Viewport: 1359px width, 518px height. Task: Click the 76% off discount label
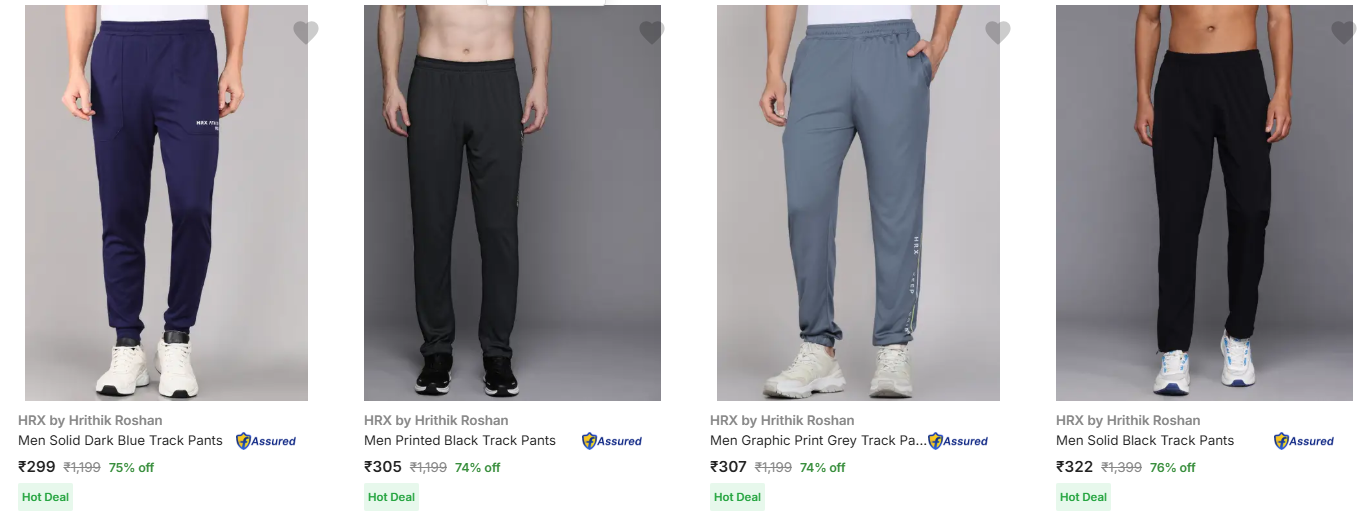1172,468
